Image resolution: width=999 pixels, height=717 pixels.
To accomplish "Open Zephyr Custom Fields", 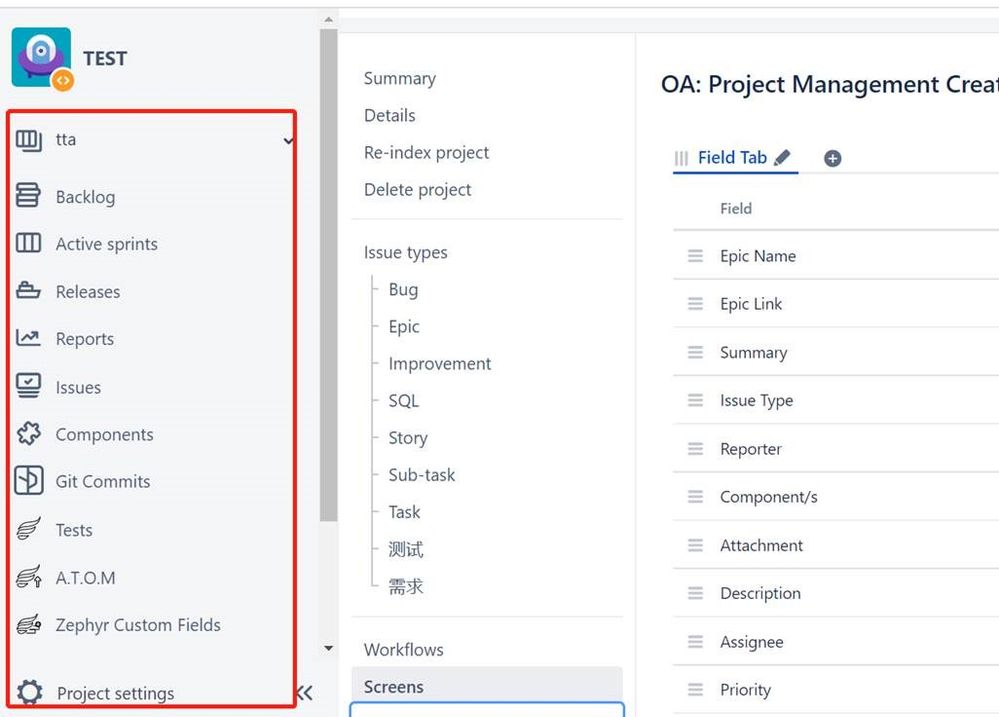I will 138,625.
